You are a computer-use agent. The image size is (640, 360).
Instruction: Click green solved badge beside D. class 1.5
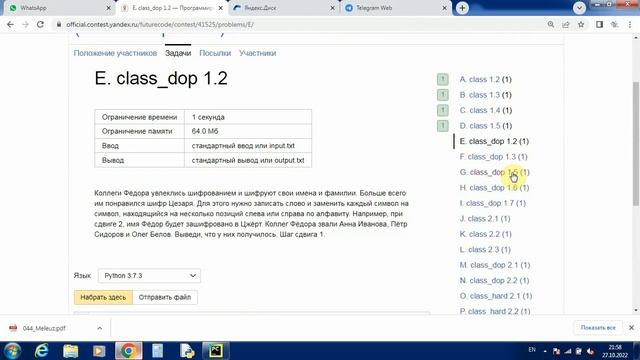pos(442,126)
